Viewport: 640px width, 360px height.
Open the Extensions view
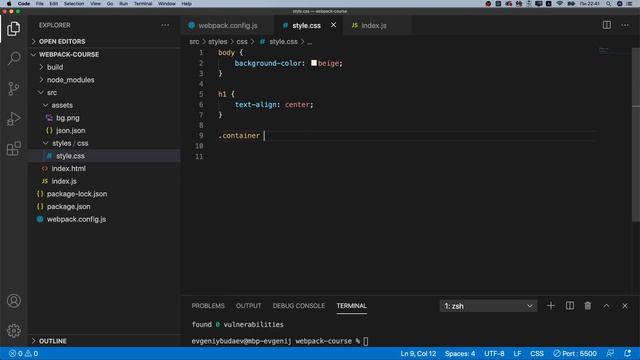pyautogui.click(x=13, y=149)
